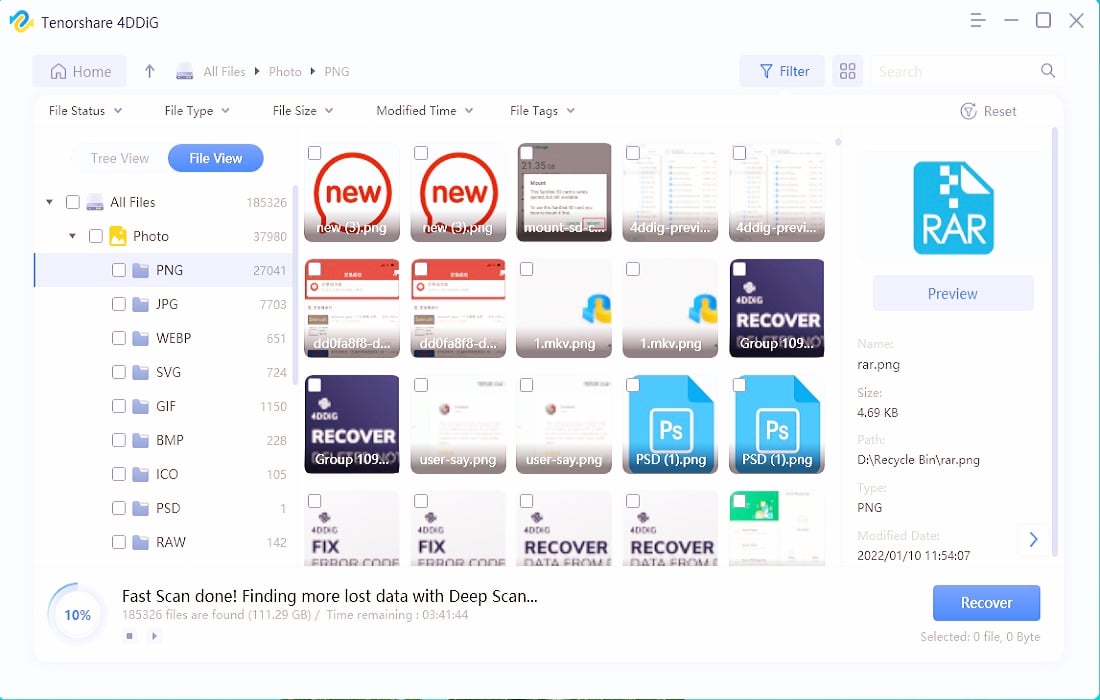Check the JPG folder checkbox

click(x=119, y=304)
